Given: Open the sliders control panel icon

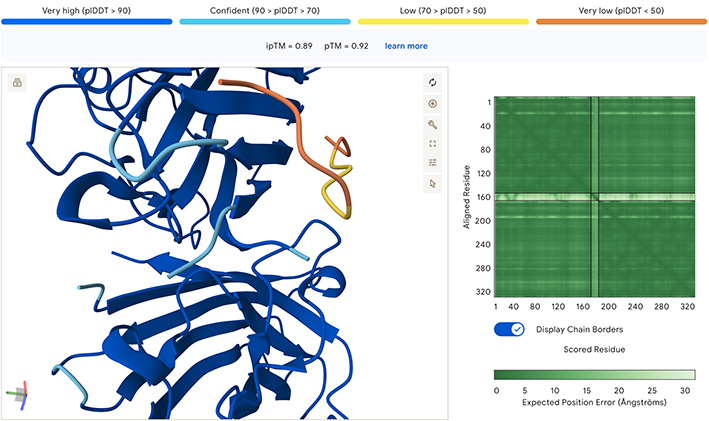Looking at the screenshot, I should point(432,163).
